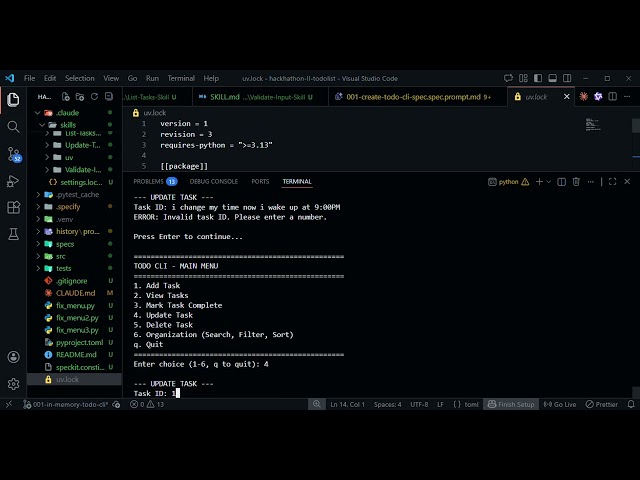Switch to 001-create-todo-cli-spec prompt tab
This screenshot has width=640, height=480.
click(418, 97)
